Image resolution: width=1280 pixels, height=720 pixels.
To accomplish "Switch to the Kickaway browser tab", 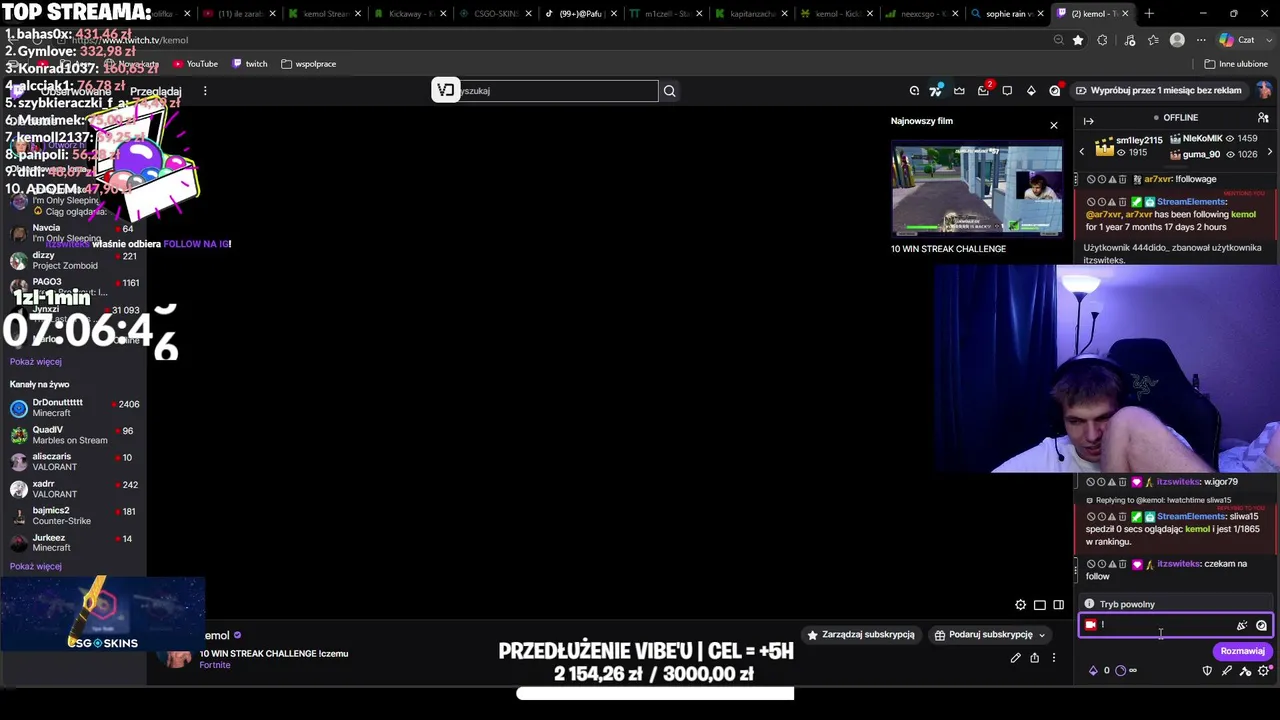I will (x=410, y=14).
